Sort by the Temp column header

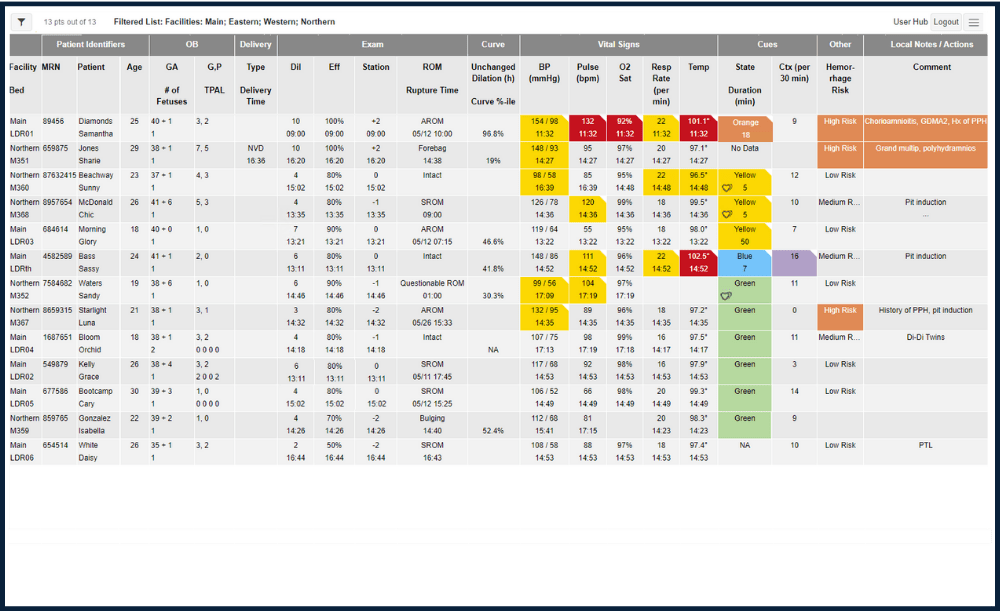698,67
